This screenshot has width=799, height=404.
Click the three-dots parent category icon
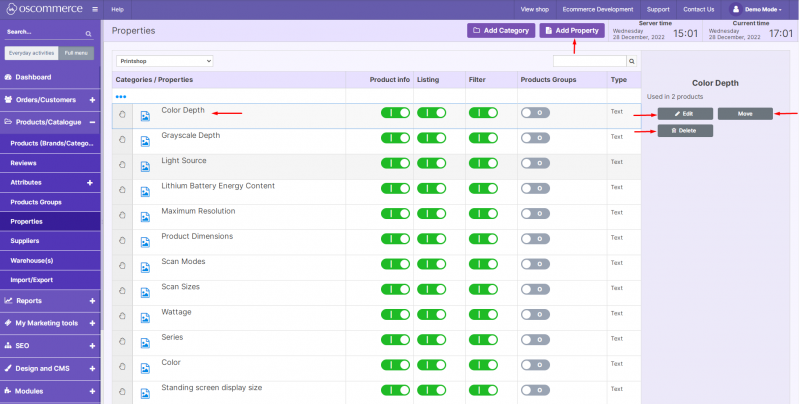click(121, 96)
